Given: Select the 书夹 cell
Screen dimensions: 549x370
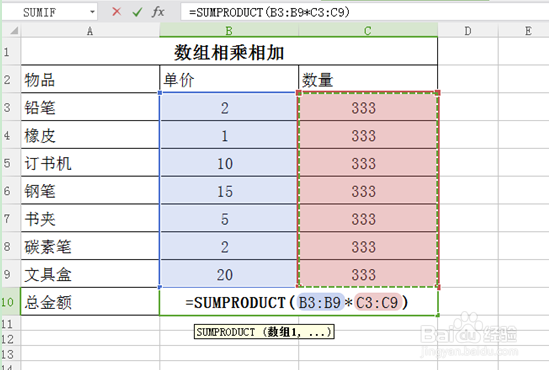Looking at the screenshot, I should coord(90,218).
